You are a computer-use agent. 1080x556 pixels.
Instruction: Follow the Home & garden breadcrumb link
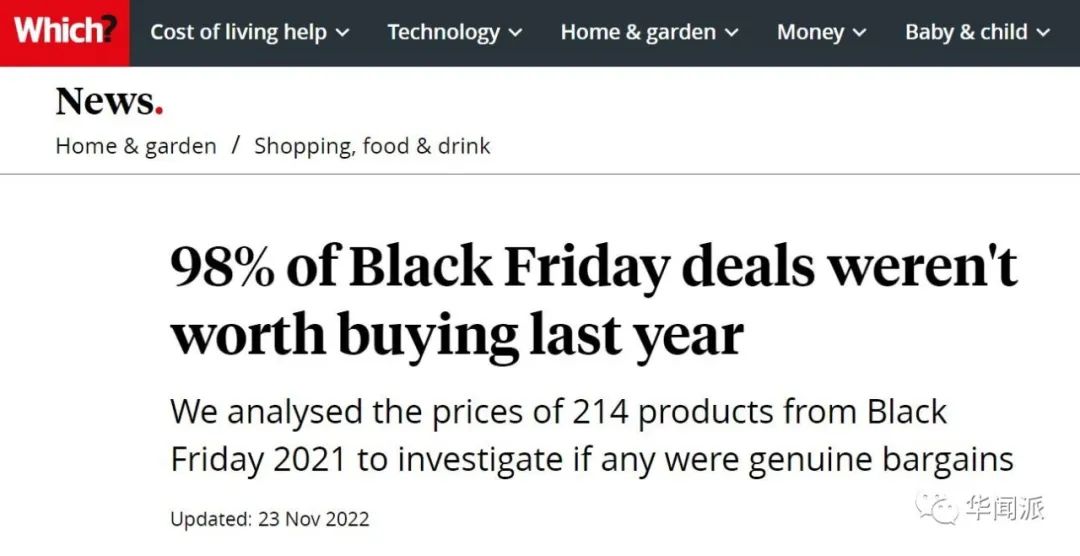pyautogui.click(x=136, y=146)
